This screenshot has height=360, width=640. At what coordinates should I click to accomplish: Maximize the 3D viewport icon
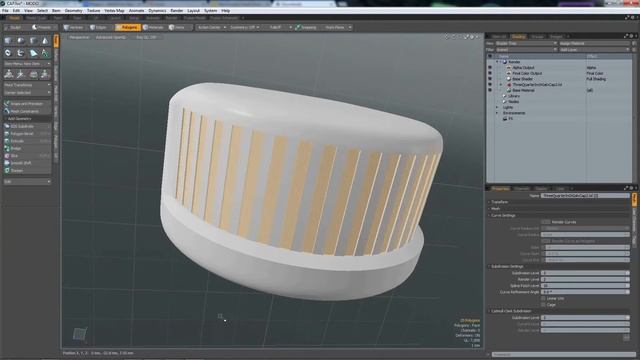pos(466,37)
